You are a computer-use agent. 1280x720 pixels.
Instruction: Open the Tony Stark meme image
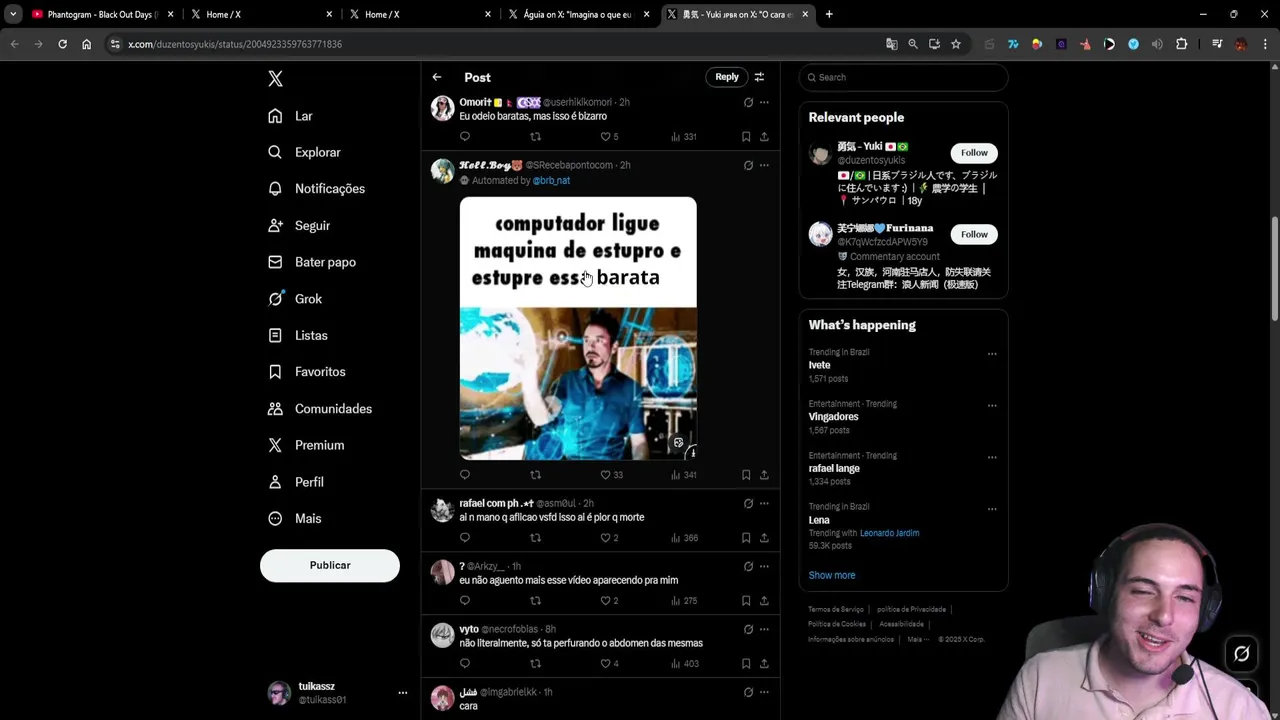click(x=578, y=328)
